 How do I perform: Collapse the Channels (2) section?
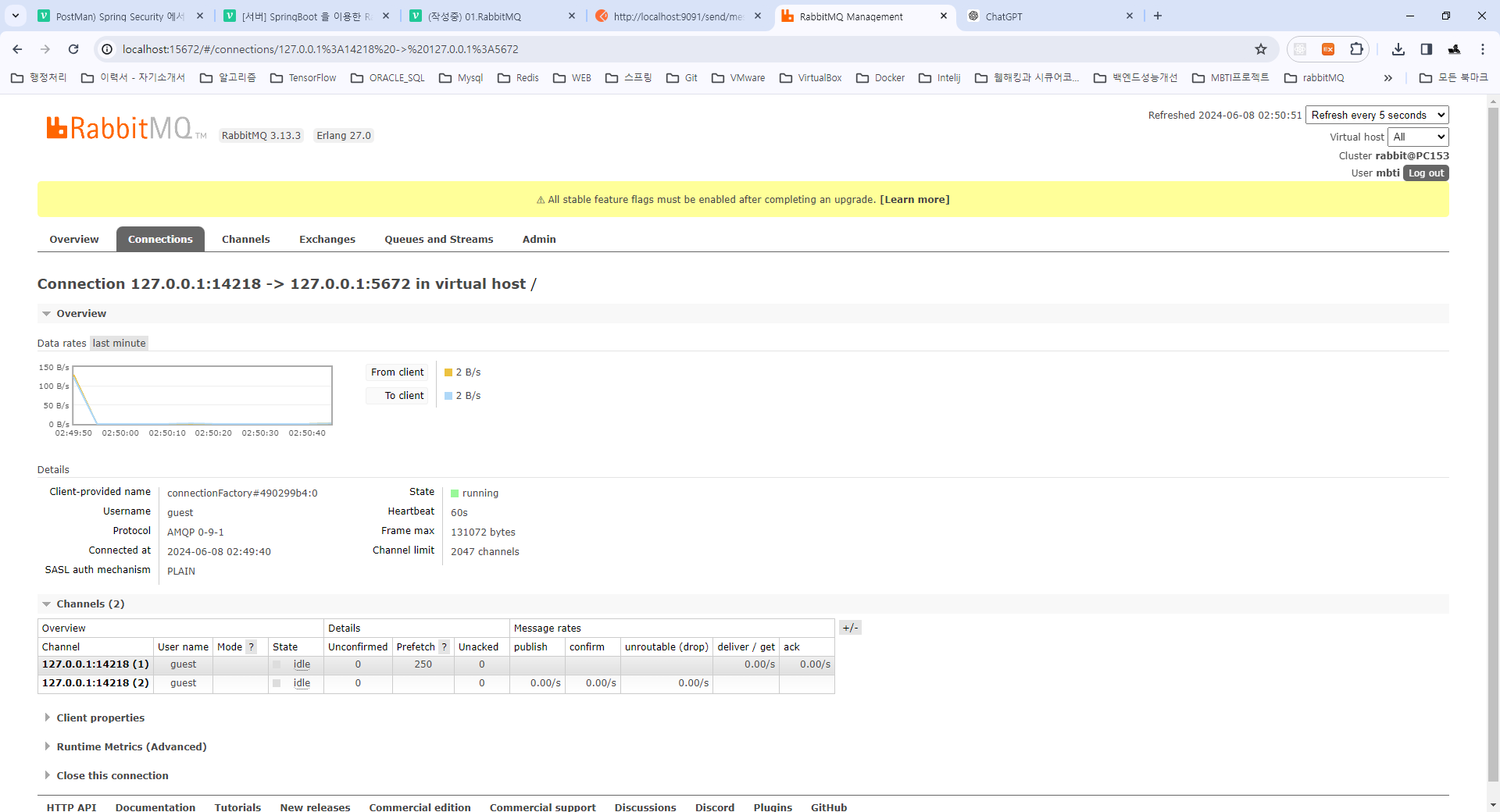[84, 604]
